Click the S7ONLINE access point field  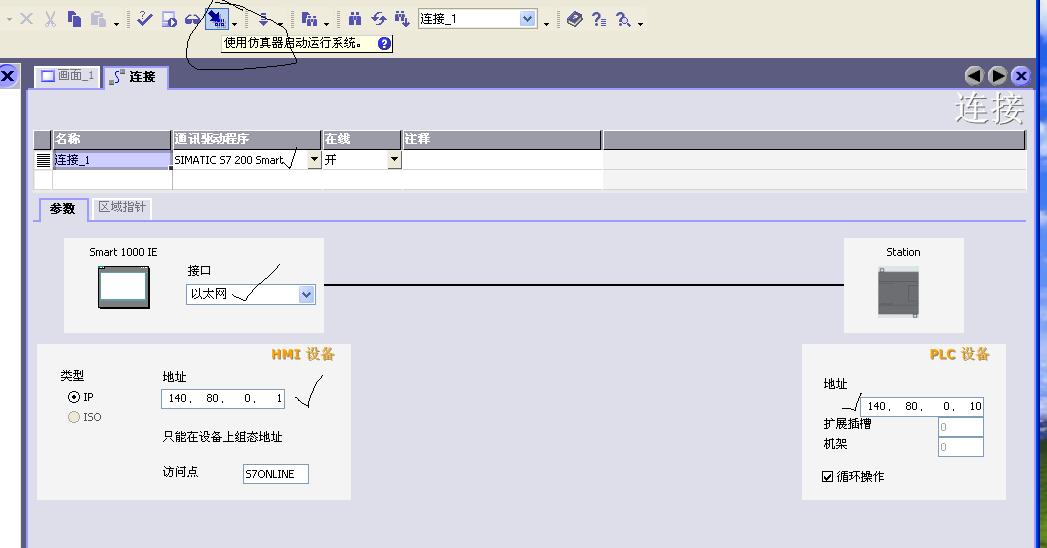276,474
